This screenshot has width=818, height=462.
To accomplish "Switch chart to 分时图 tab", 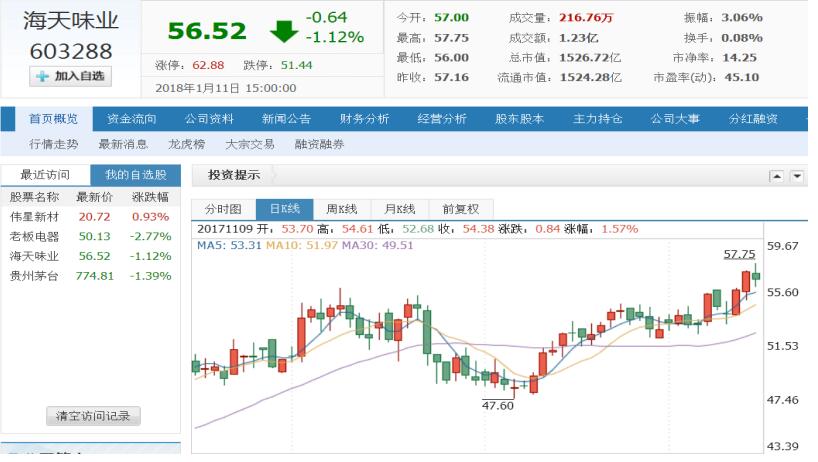I will 223,209.
